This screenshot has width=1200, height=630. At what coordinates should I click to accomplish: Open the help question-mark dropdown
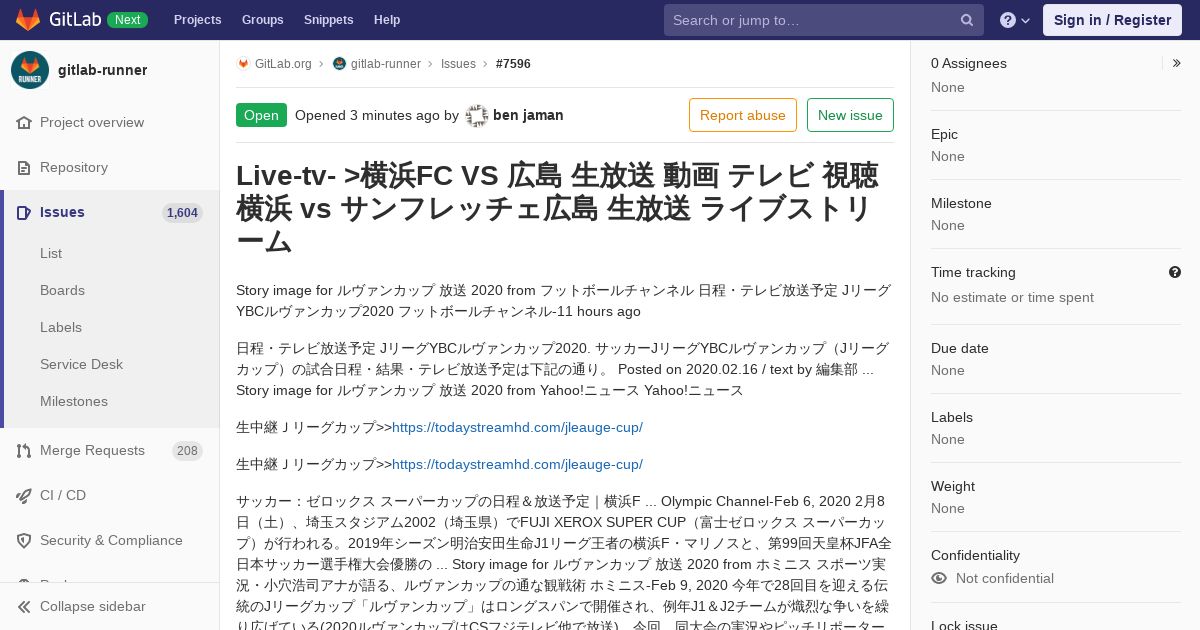1015,20
